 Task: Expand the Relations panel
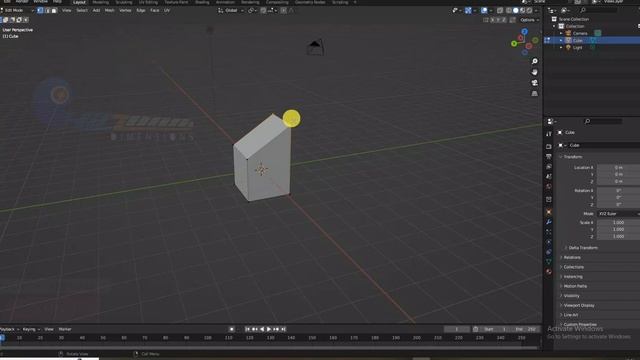click(570, 258)
